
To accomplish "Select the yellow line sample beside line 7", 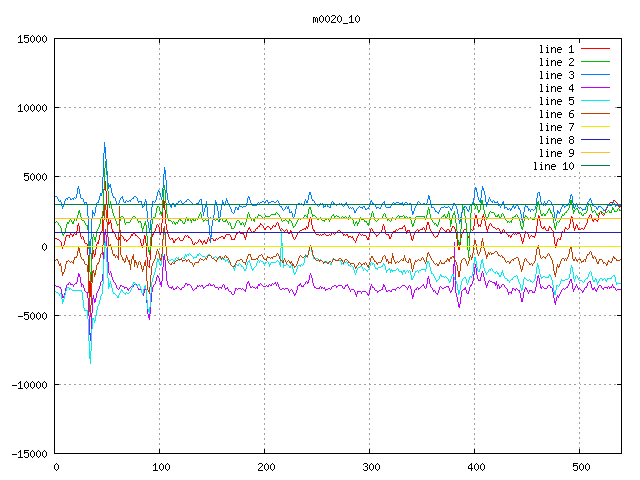I will pyautogui.click(x=595, y=127).
